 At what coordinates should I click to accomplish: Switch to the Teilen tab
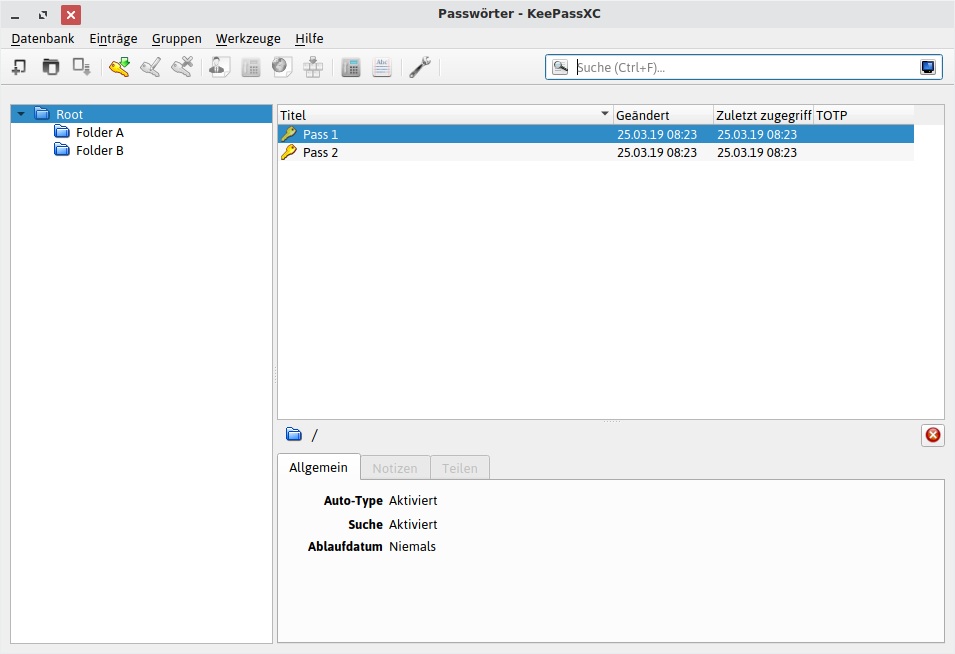[x=460, y=468]
